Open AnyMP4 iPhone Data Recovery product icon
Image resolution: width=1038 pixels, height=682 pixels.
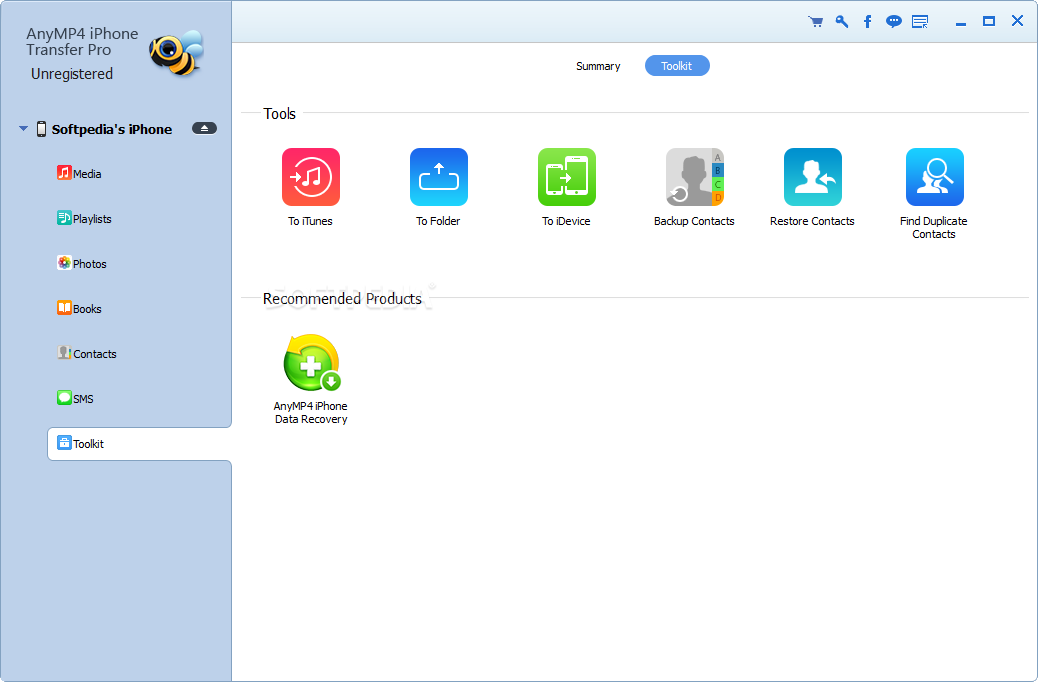pos(311,363)
